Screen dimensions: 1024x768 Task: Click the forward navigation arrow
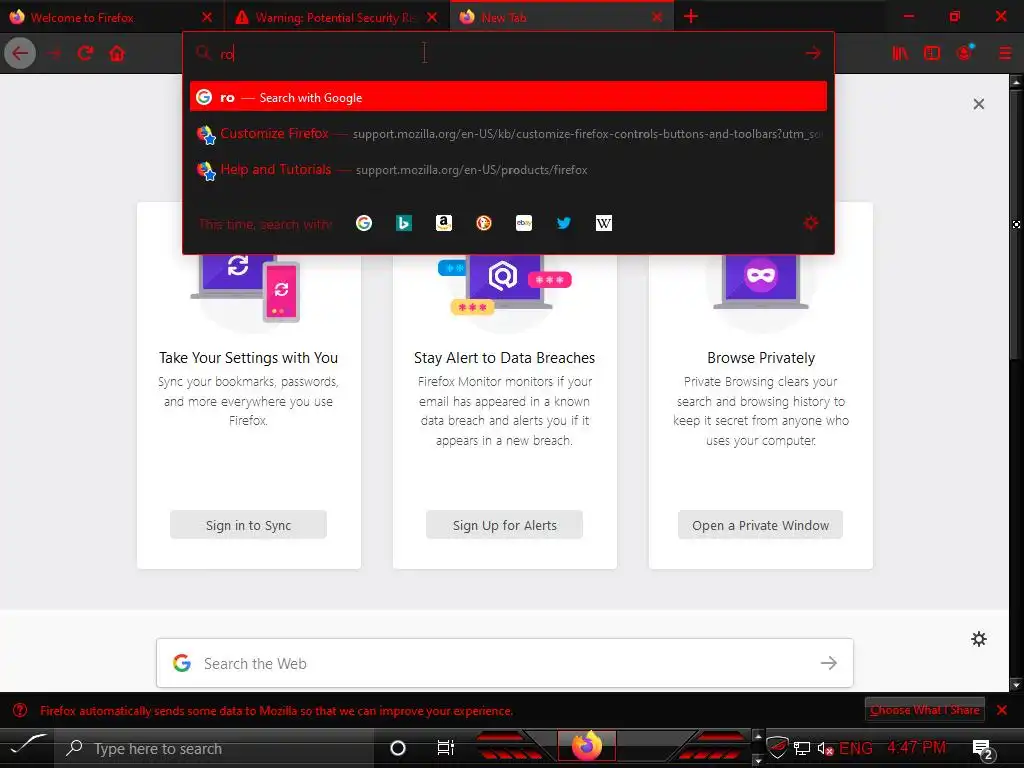[x=54, y=54]
